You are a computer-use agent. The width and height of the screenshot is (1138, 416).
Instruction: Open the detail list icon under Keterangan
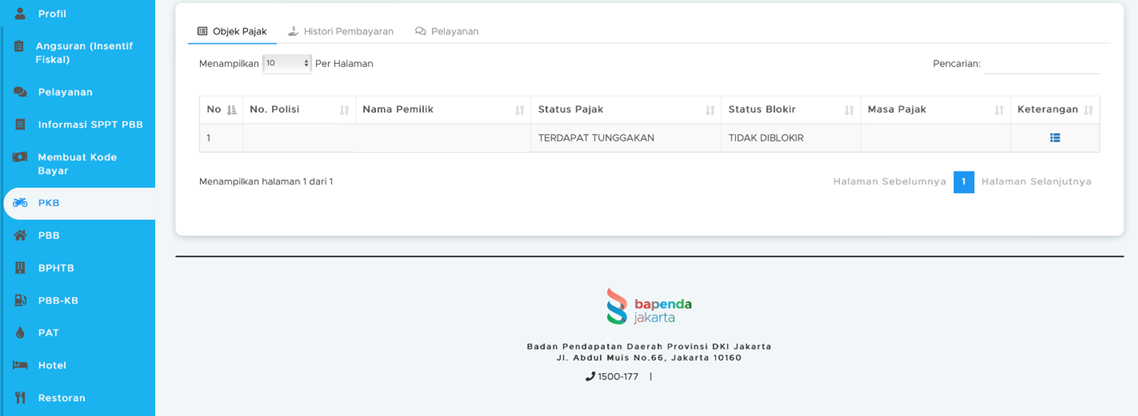[1055, 138]
